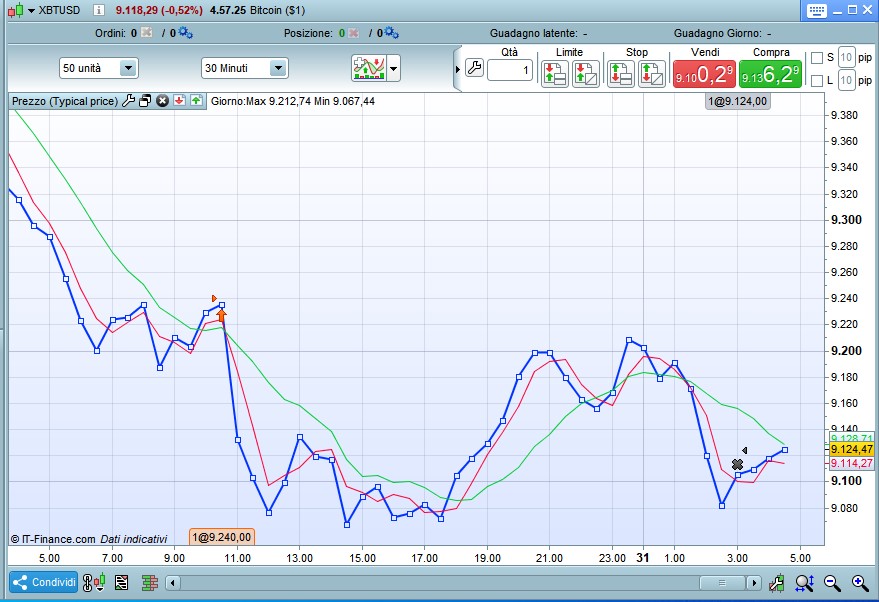Screen dimensions: 879x602
Task: Click the X close marker on chart
Action: [737, 465]
